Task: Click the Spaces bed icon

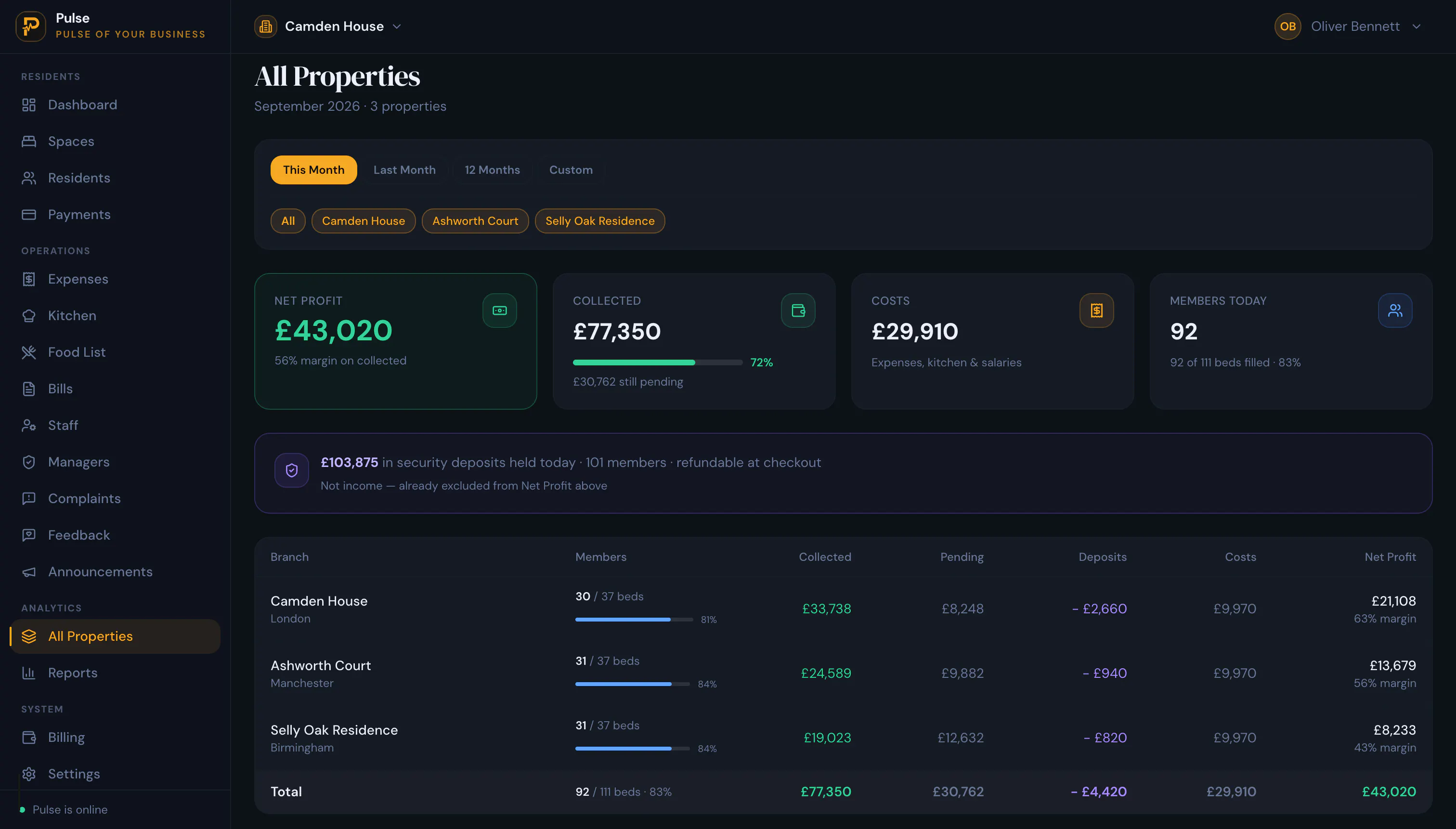Action: tap(29, 141)
